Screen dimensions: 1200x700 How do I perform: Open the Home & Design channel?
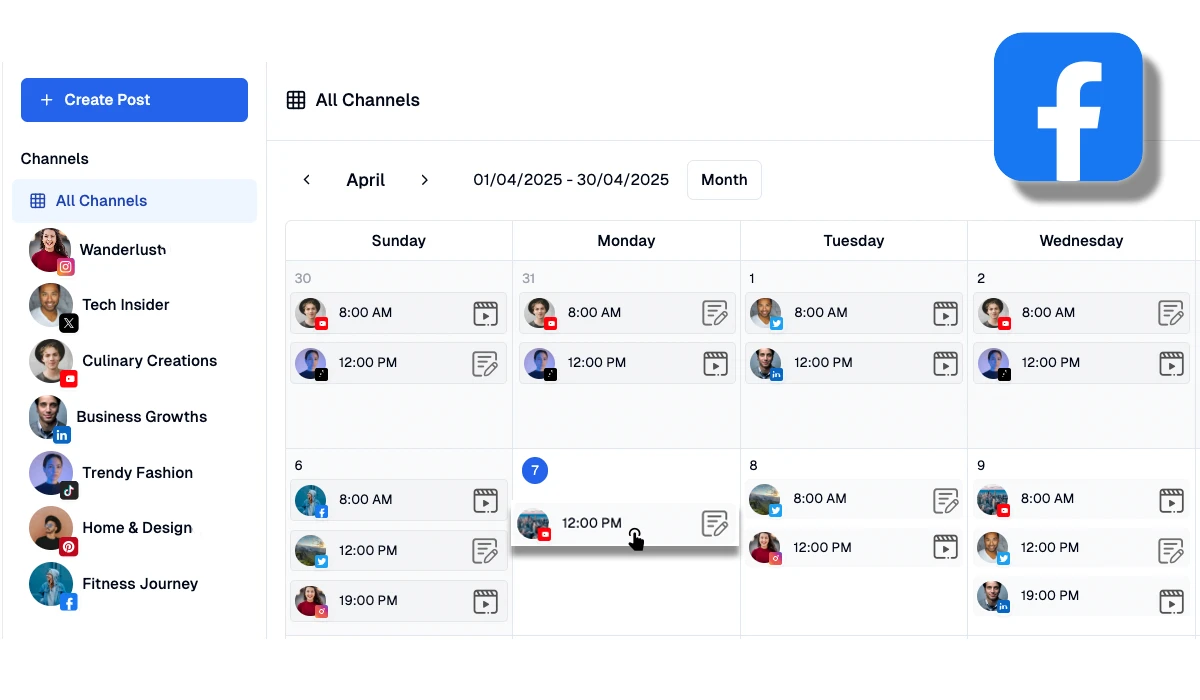pyautogui.click(x=110, y=528)
